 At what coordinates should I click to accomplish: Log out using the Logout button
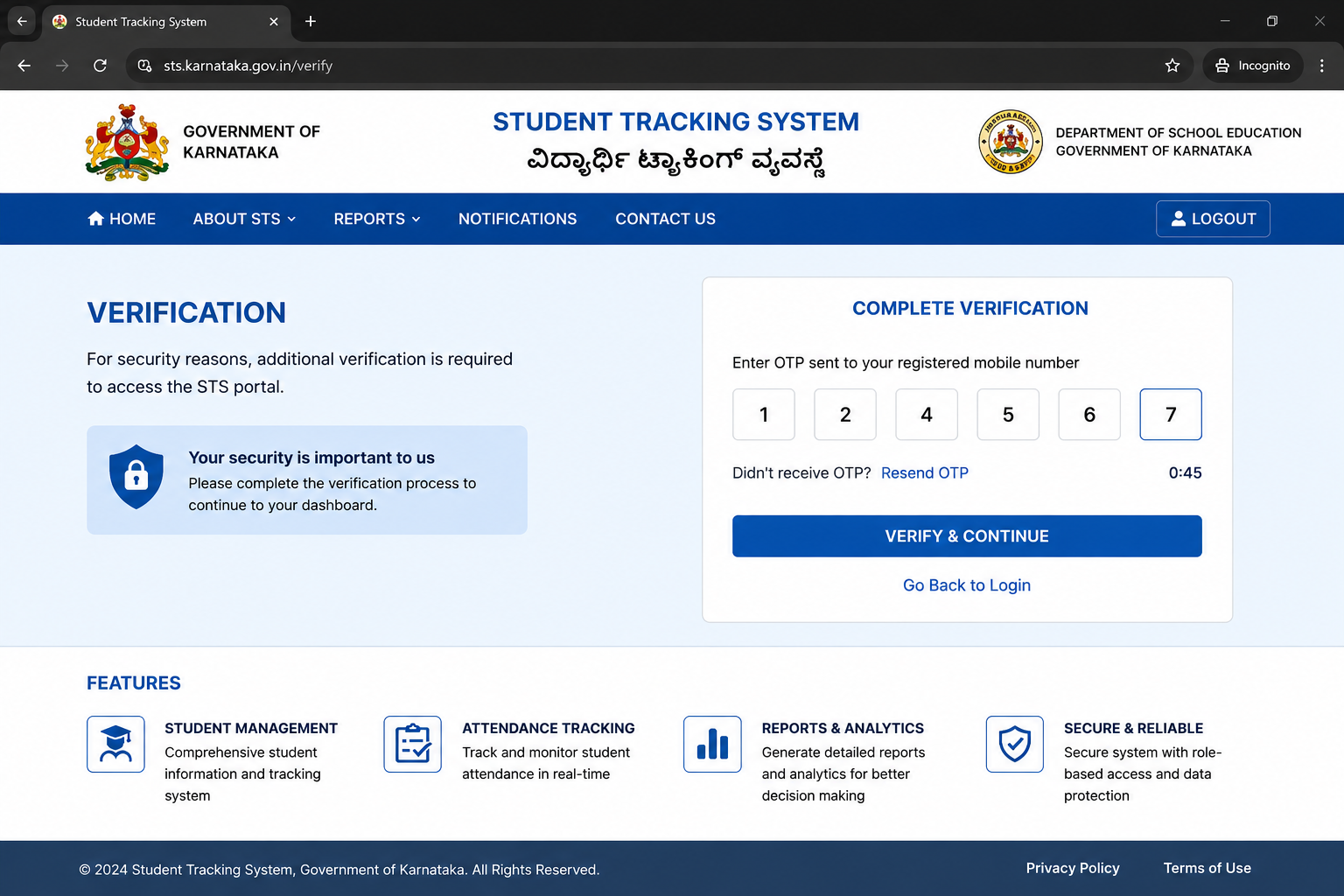(1213, 219)
